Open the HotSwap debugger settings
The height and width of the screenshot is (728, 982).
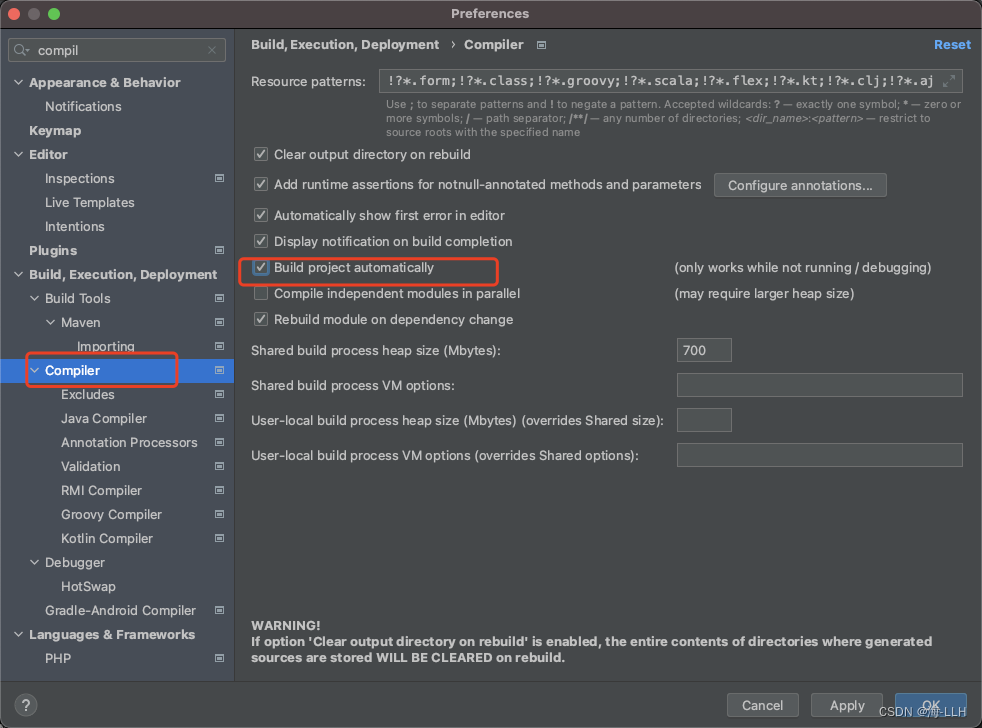(88, 586)
